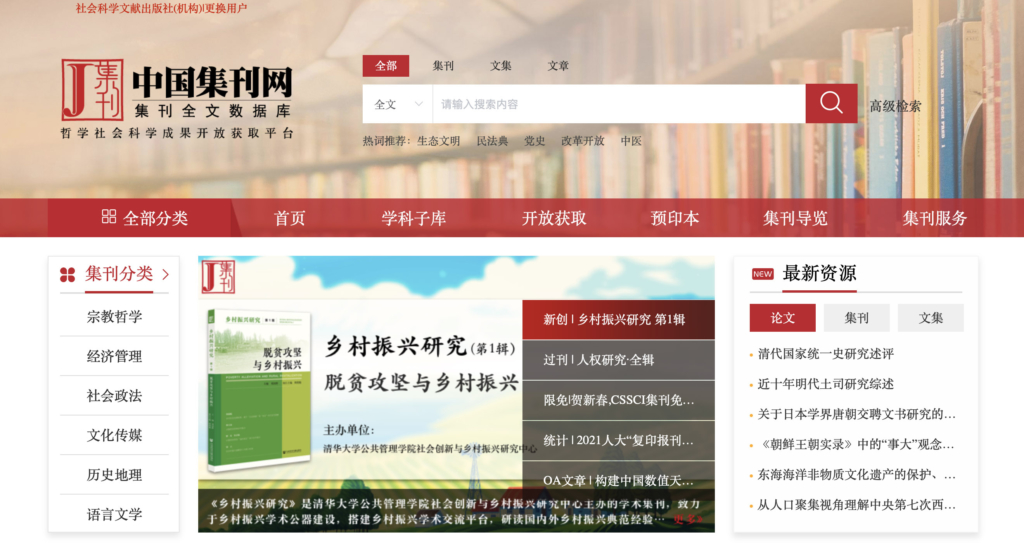Image resolution: width=1024 pixels, height=543 pixels.
Task: Switch 最新资源 to 文集 tab
Action: [931, 318]
